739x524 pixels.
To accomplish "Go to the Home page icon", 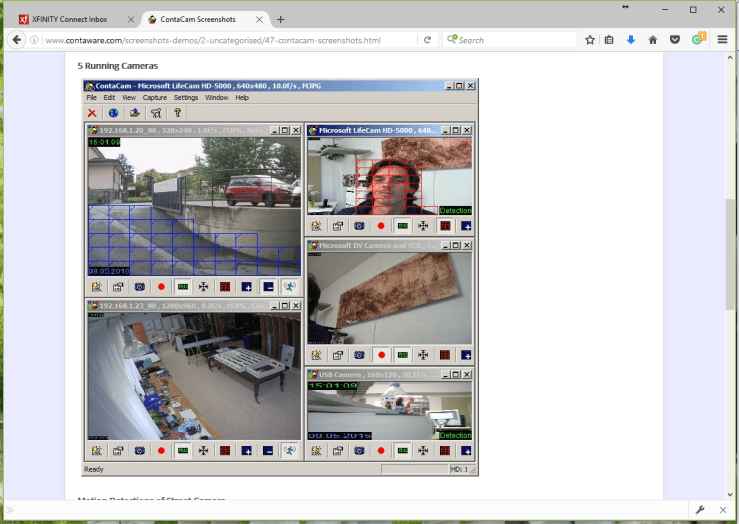I will click(653, 40).
